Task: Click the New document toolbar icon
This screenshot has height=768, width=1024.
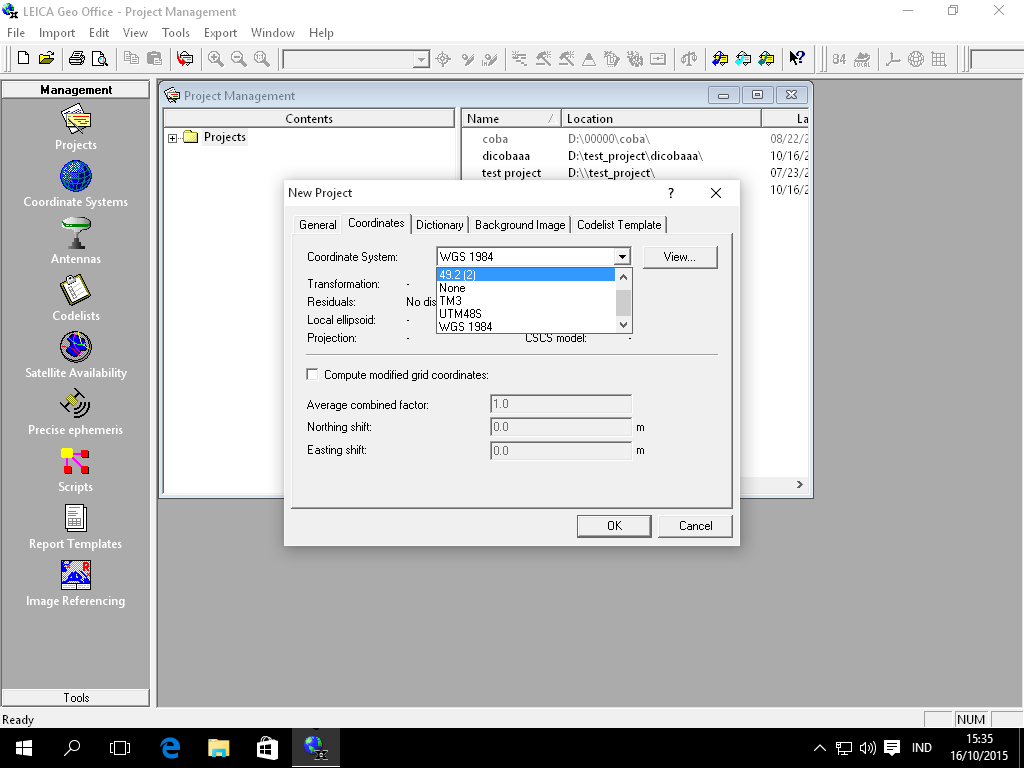Action: pos(24,58)
